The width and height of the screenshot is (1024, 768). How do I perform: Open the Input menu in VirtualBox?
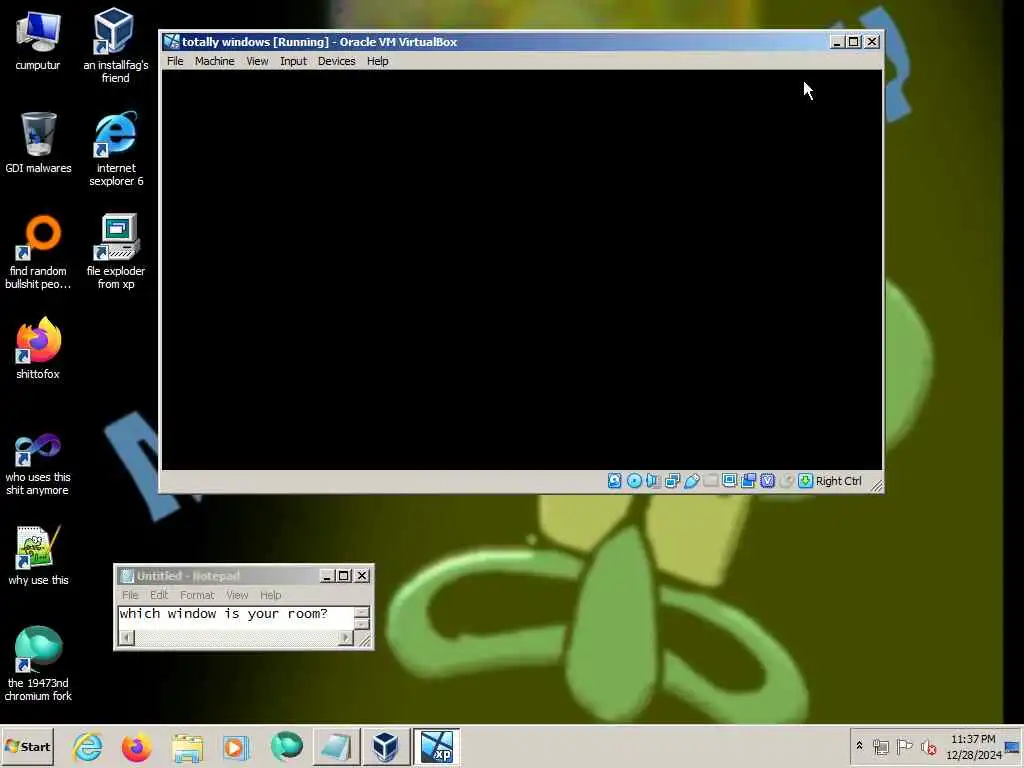pyautogui.click(x=293, y=61)
